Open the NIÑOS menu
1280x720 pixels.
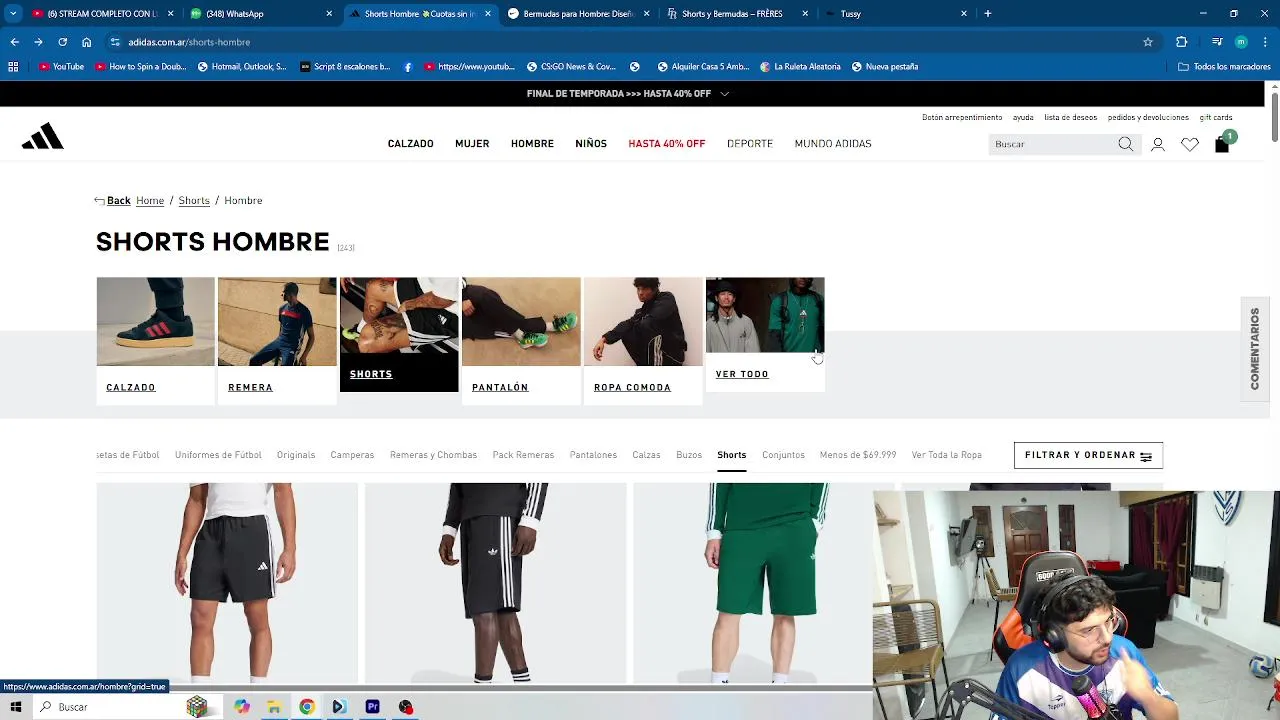pos(591,144)
